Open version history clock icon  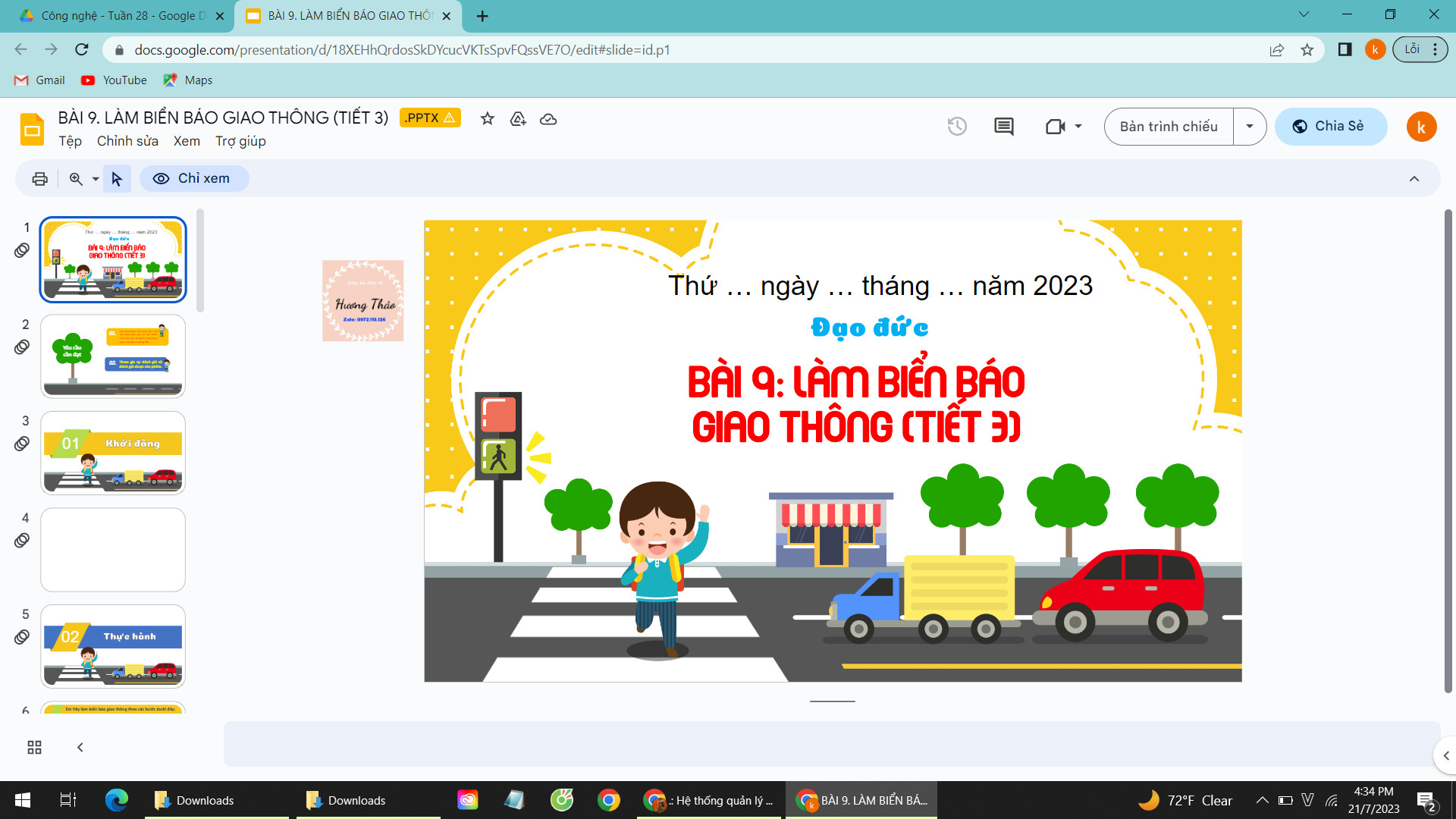957,126
